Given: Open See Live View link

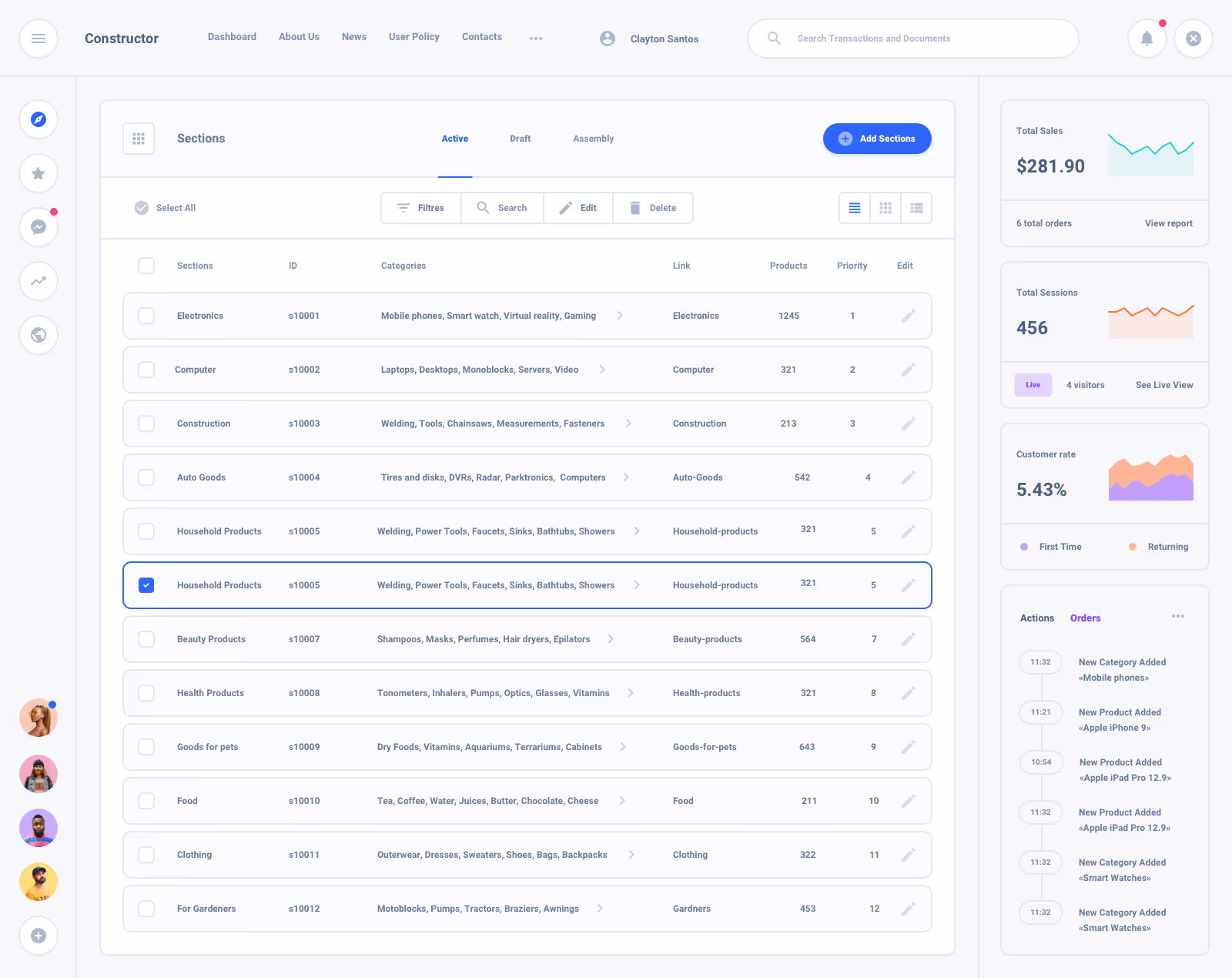Looking at the screenshot, I should (1164, 385).
